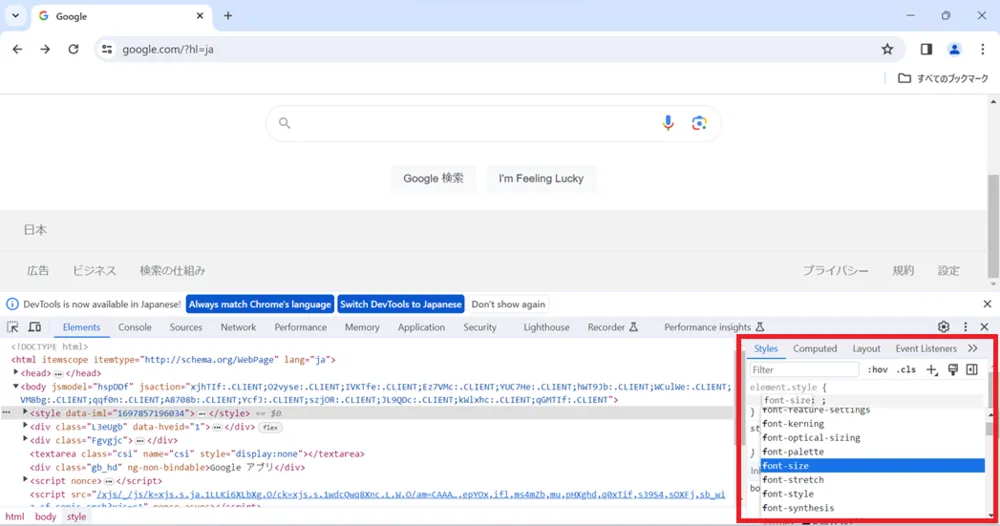Toggle the rendering emulations brush icon
The width and height of the screenshot is (1000, 526).
click(953, 370)
